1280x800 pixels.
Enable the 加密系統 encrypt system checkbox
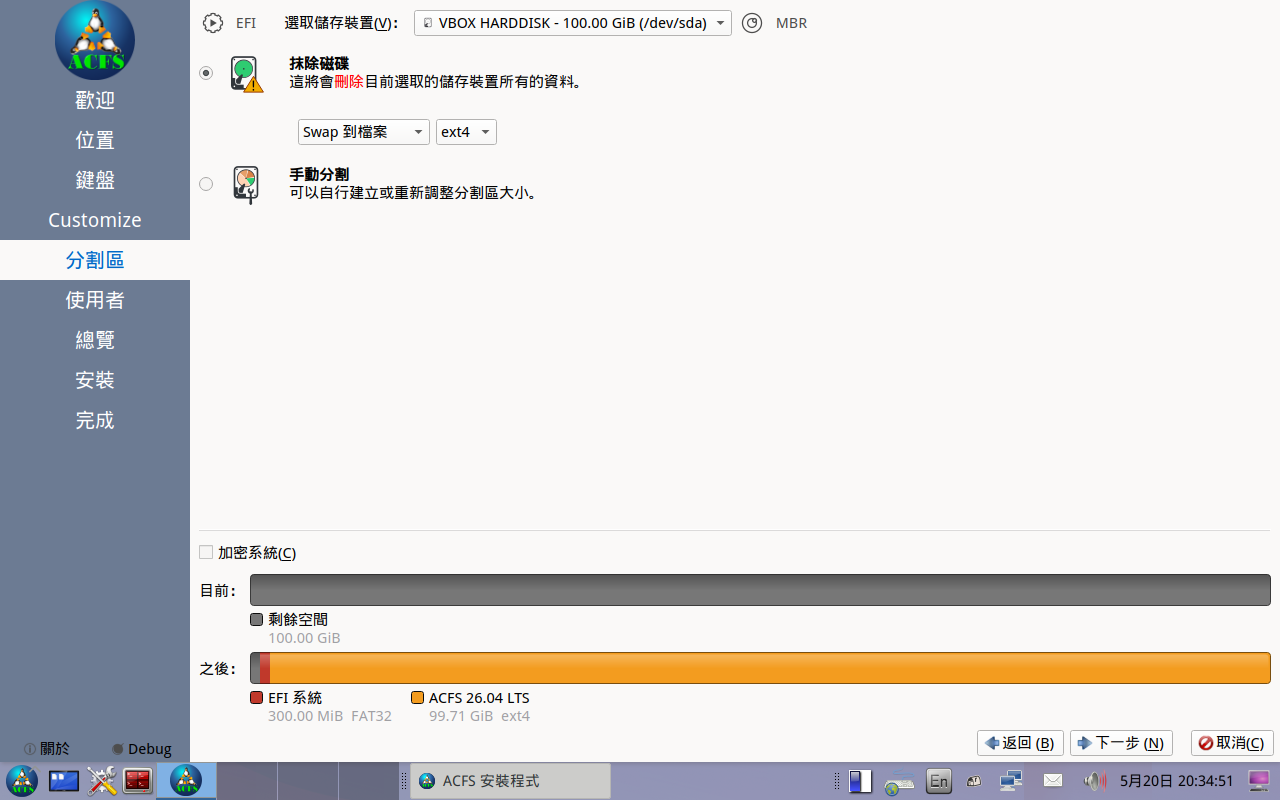point(206,552)
